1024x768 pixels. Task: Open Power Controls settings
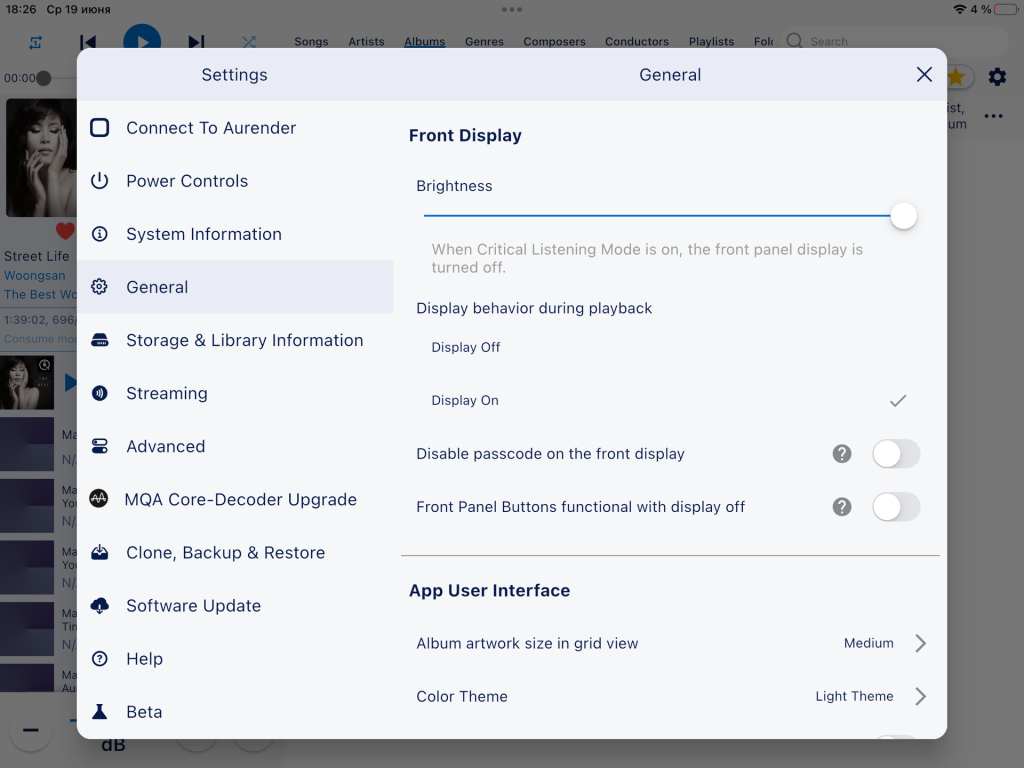(x=235, y=180)
